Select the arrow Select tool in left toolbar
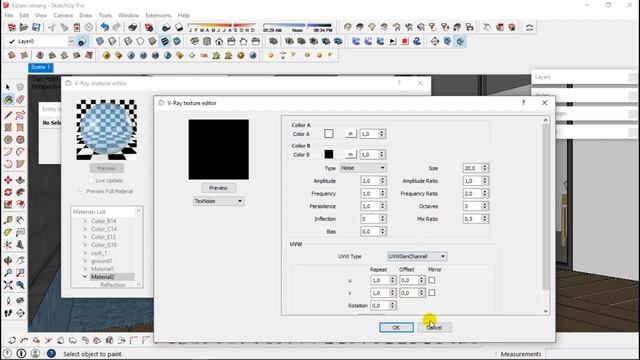 click(8, 87)
